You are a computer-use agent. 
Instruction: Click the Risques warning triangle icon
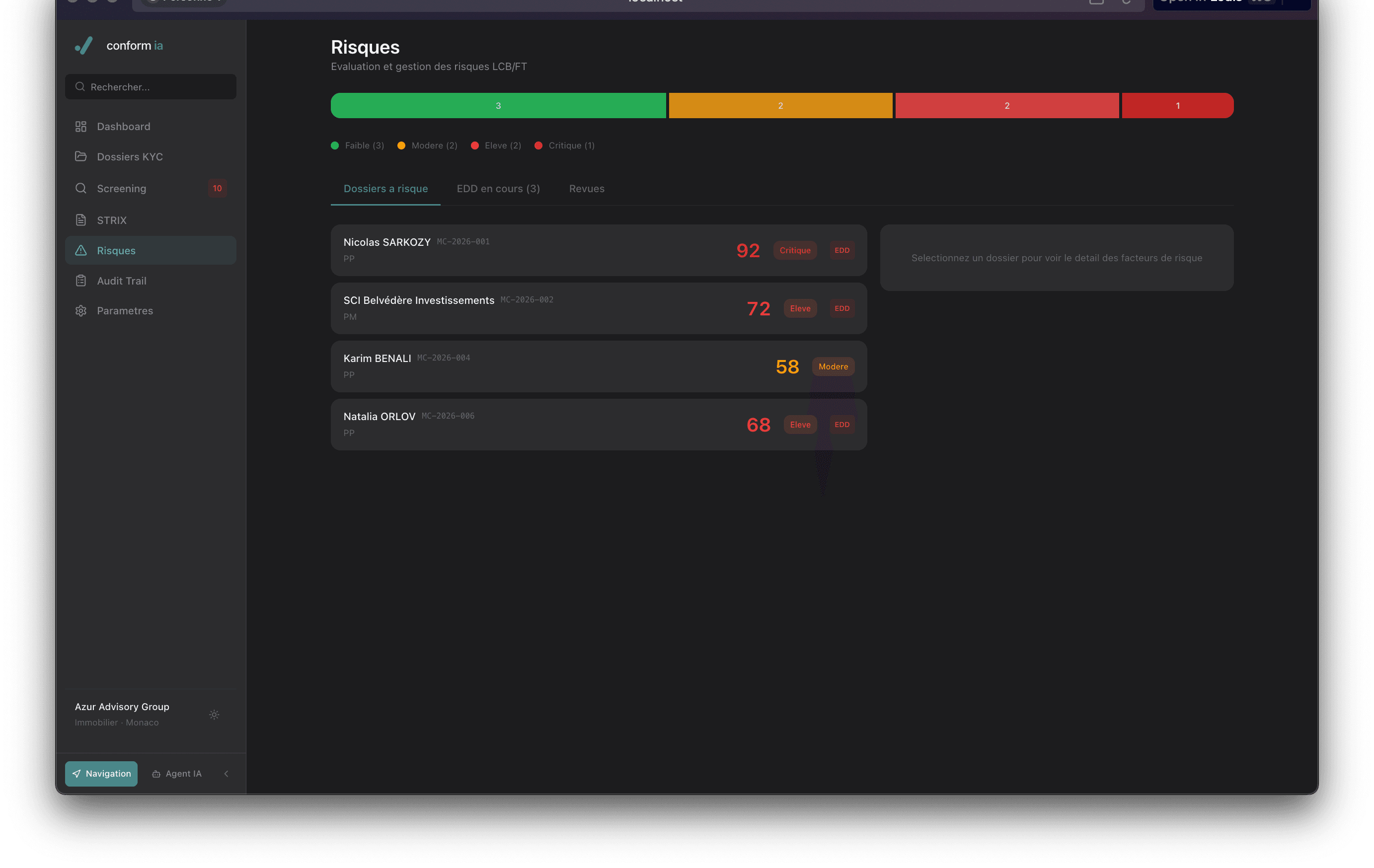coord(80,250)
